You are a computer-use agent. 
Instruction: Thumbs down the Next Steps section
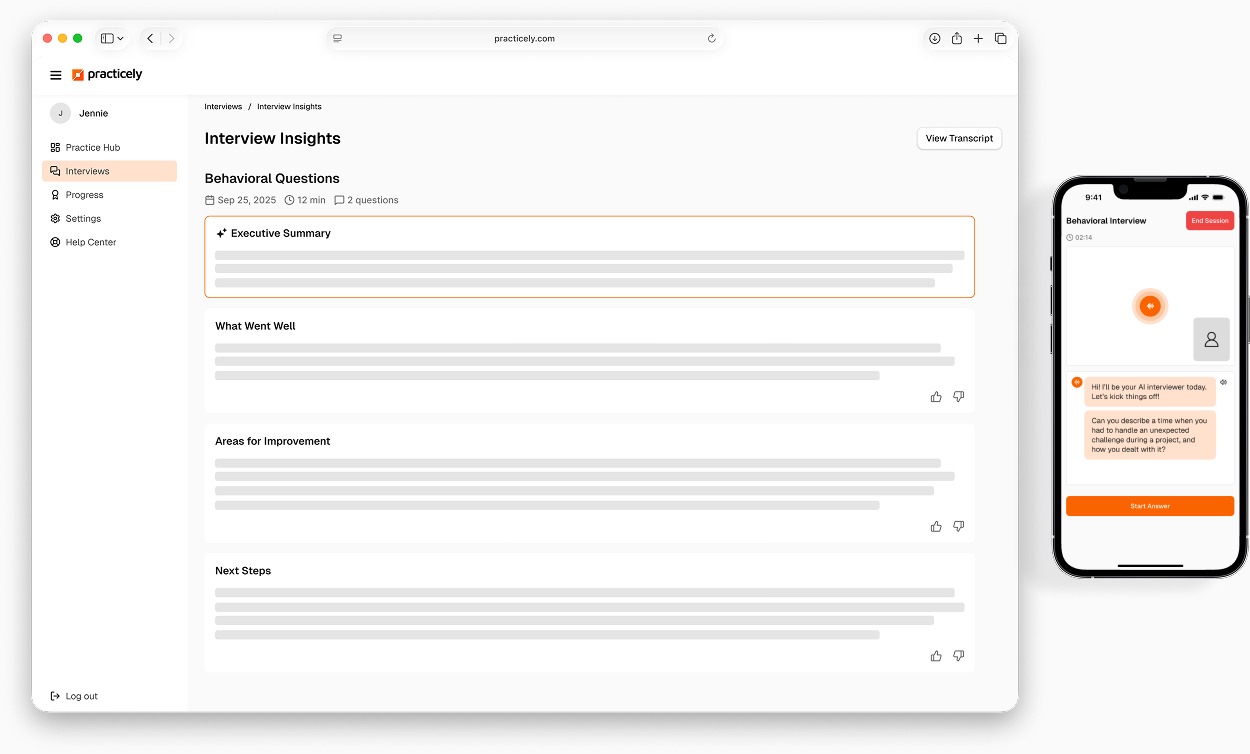[x=958, y=656]
